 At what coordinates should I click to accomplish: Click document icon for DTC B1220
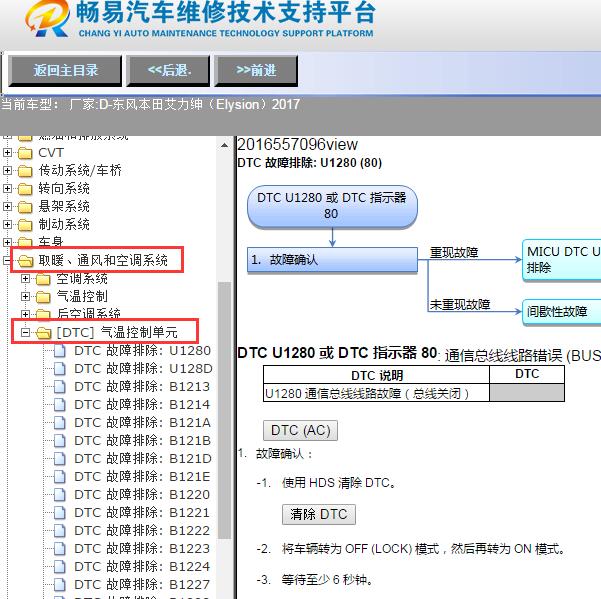click(60, 495)
